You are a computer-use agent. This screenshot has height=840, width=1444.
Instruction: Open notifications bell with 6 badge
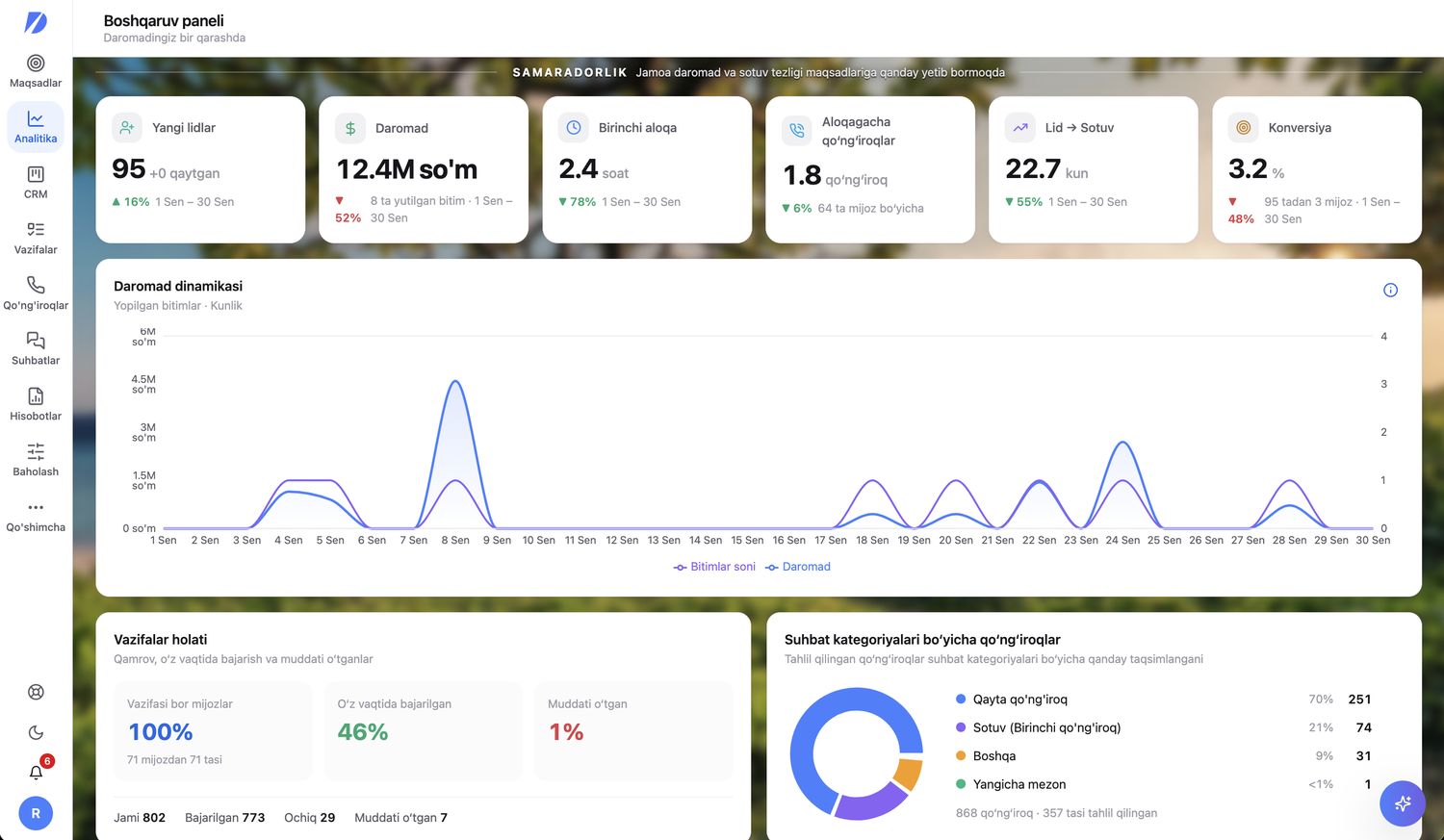click(38, 771)
